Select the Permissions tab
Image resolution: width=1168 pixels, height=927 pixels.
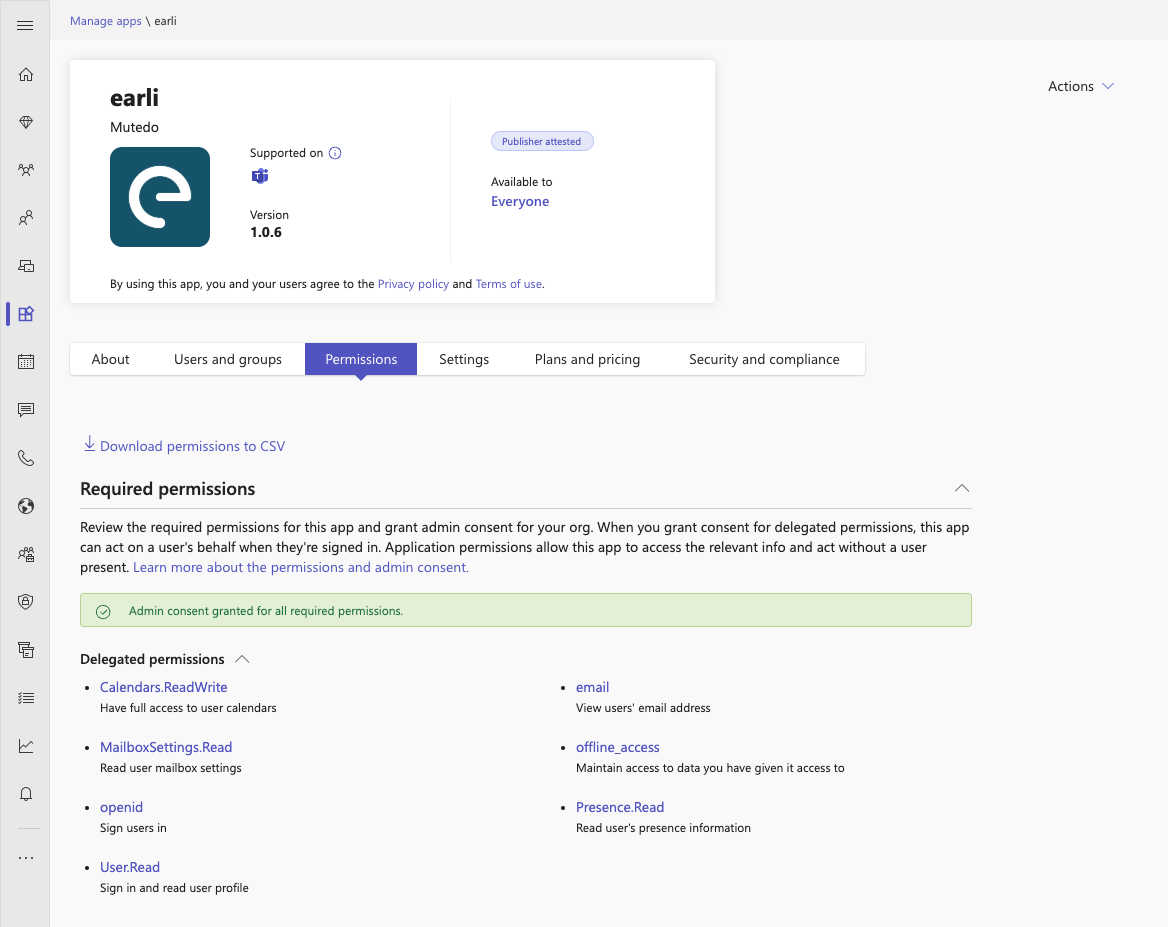361,359
